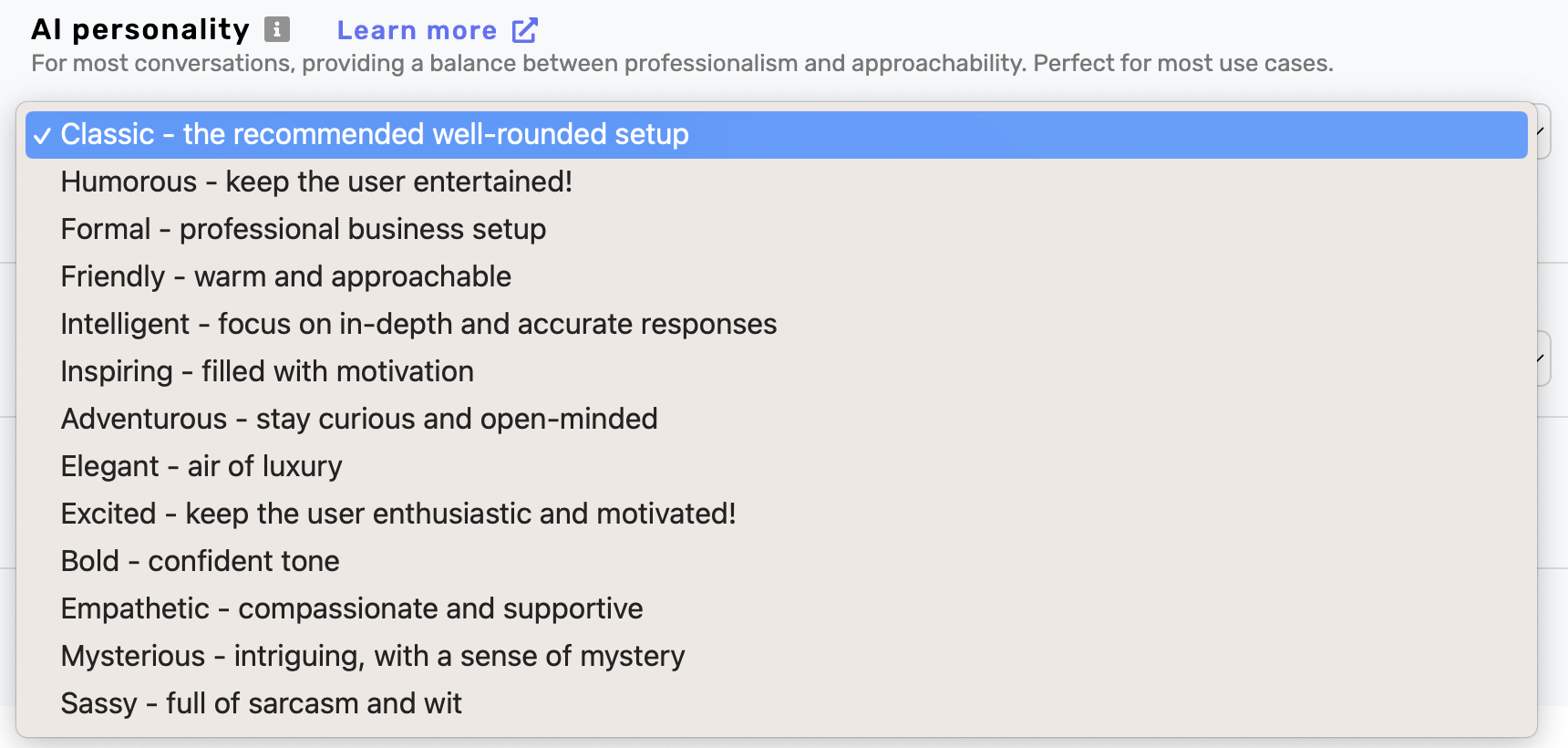The height and width of the screenshot is (748, 1568).
Task: Choose Formal professional business setup
Action: 303,229
